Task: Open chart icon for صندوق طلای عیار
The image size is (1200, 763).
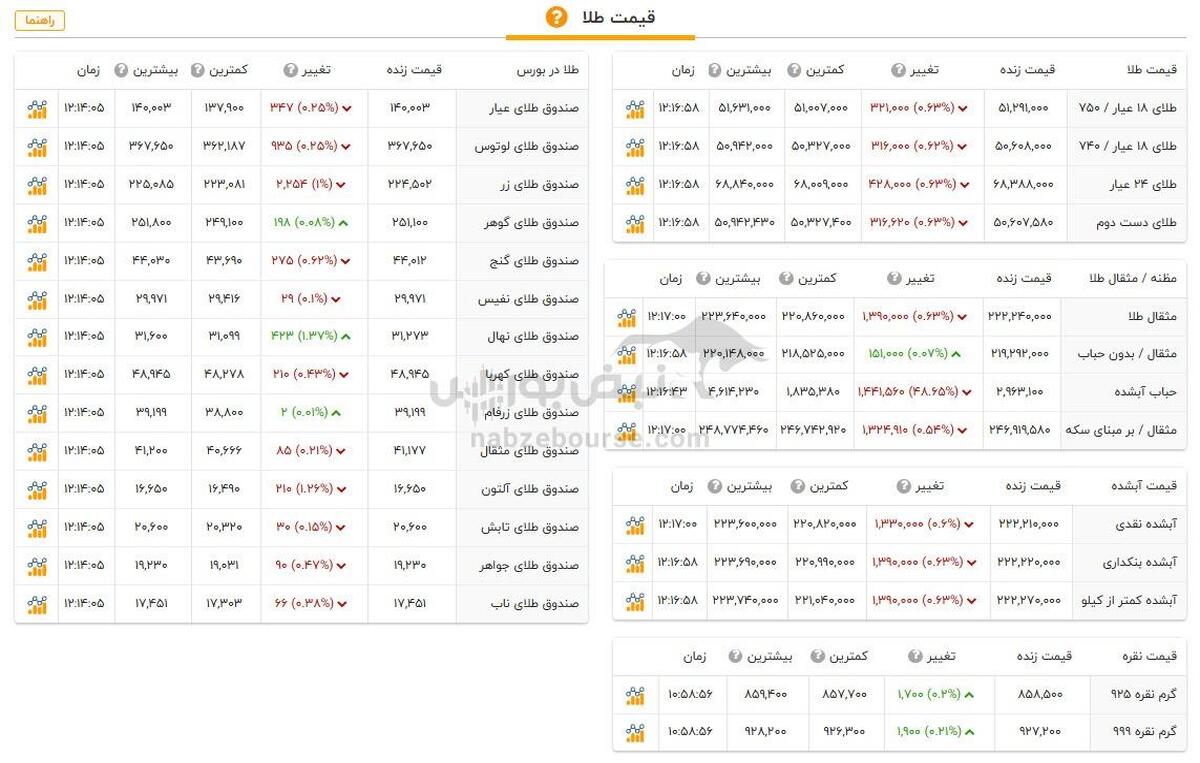Action: click(37, 108)
